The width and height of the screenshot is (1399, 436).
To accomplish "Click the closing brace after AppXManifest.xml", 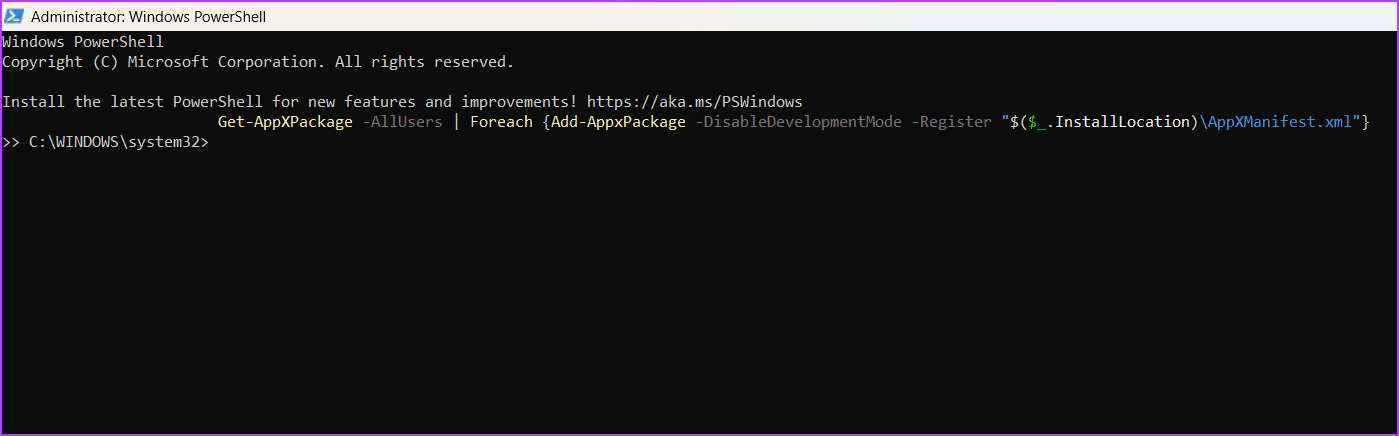I will (x=1364, y=122).
